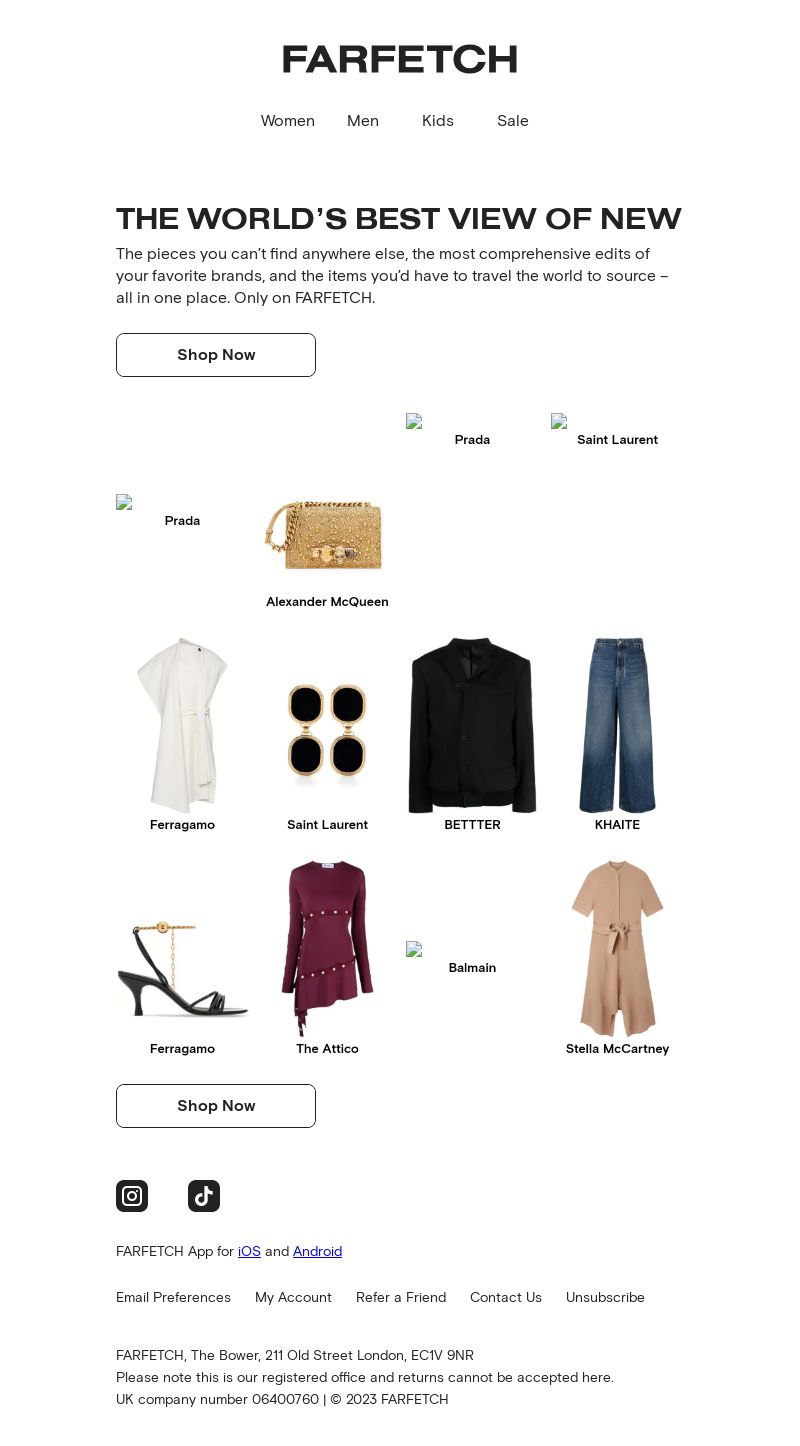Screen dimensions: 800x1446
Task: View the beige Stella McCartney dress
Action: pos(617,948)
